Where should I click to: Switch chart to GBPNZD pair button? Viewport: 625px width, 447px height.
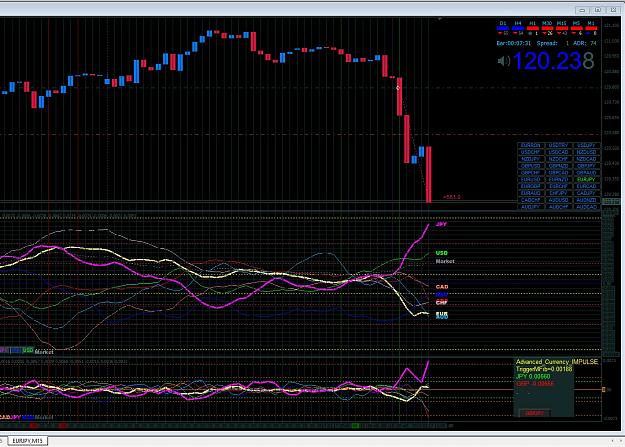pyautogui.click(x=558, y=166)
